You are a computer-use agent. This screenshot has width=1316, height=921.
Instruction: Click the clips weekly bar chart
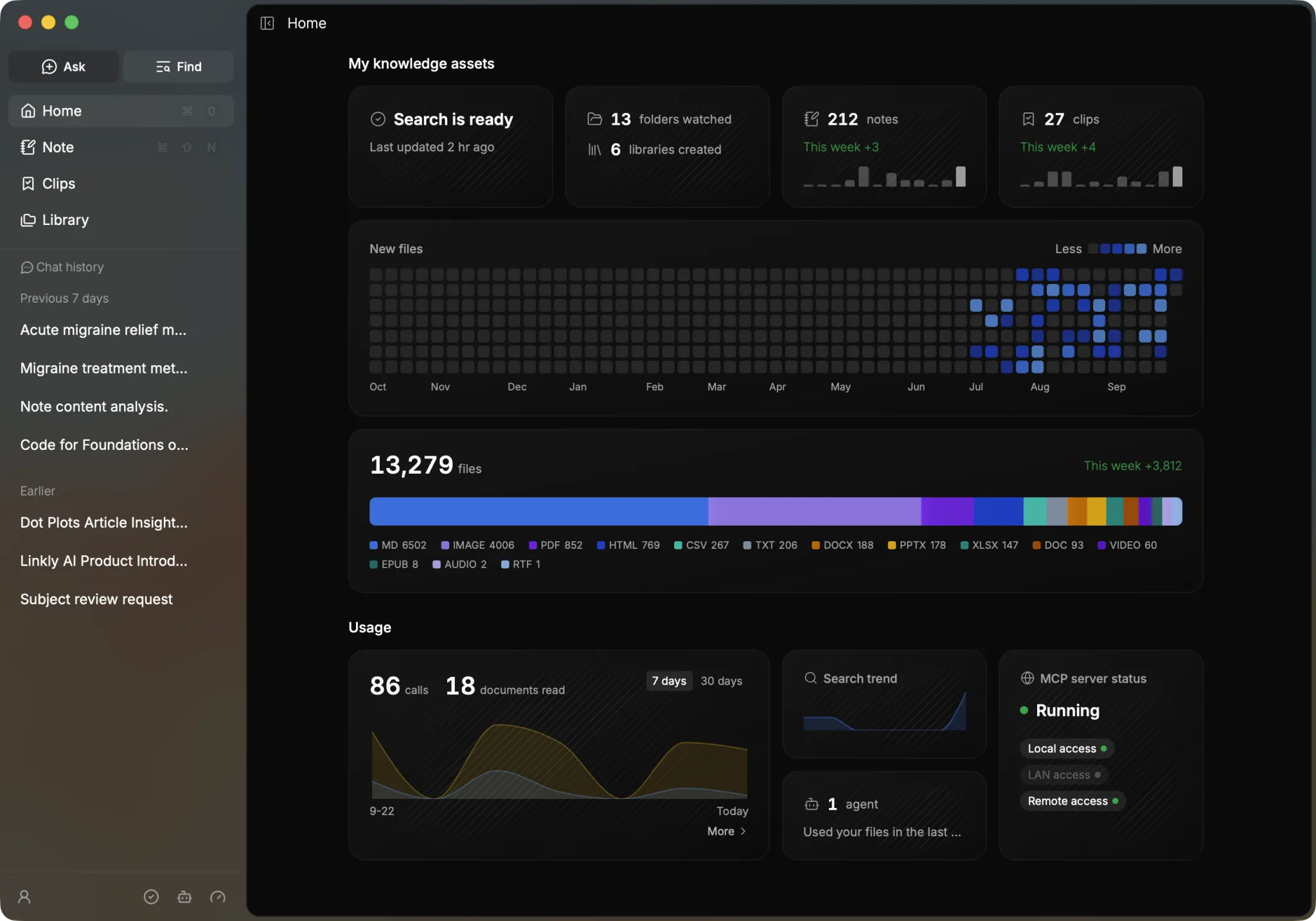click(x=1101, y=176)
